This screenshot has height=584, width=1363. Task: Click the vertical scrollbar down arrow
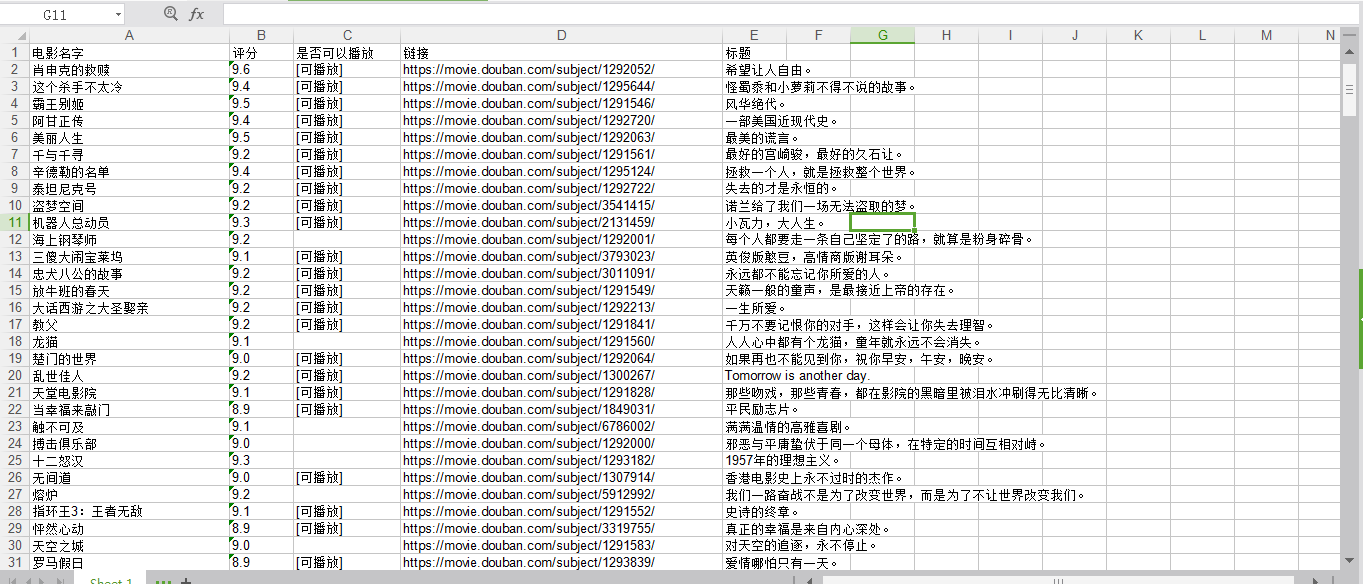1351,563
